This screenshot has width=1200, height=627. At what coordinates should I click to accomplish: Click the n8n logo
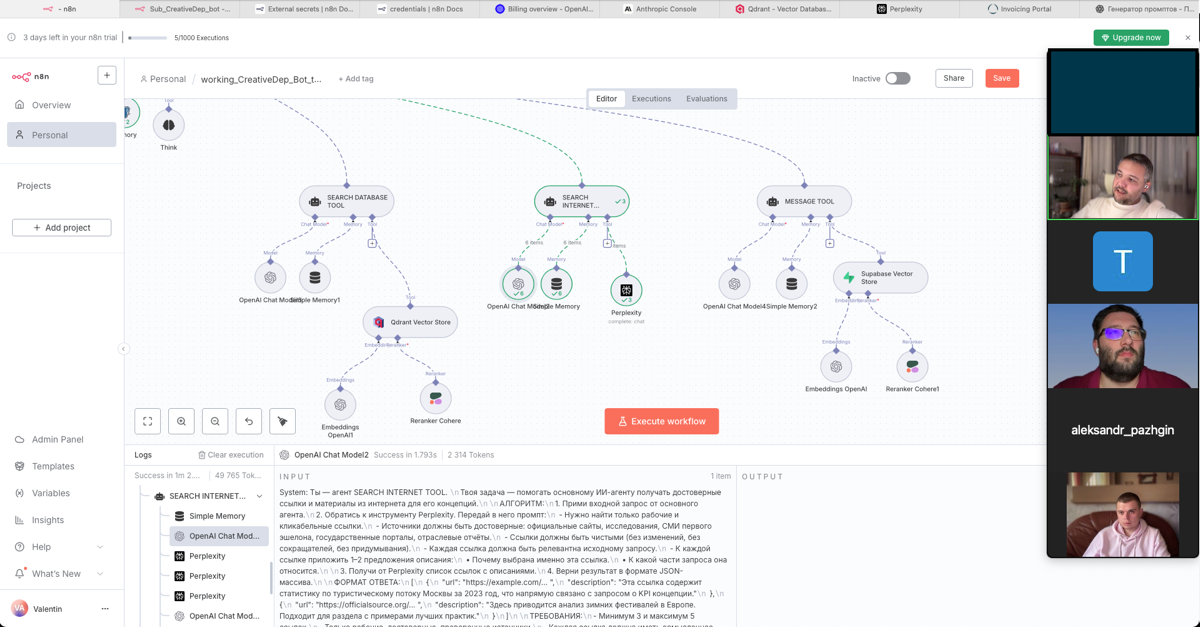[x=30, y=76]
